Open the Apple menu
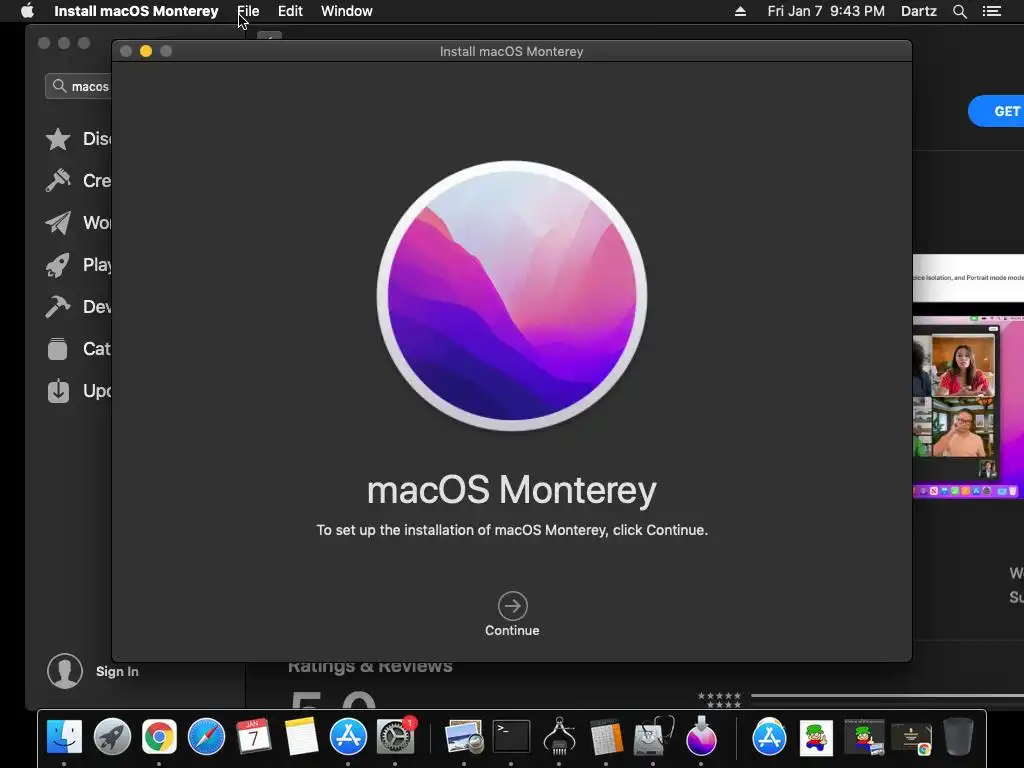The height and width of the screenshot is (768, 1024). pyautogui.click(x=27, y=11)
